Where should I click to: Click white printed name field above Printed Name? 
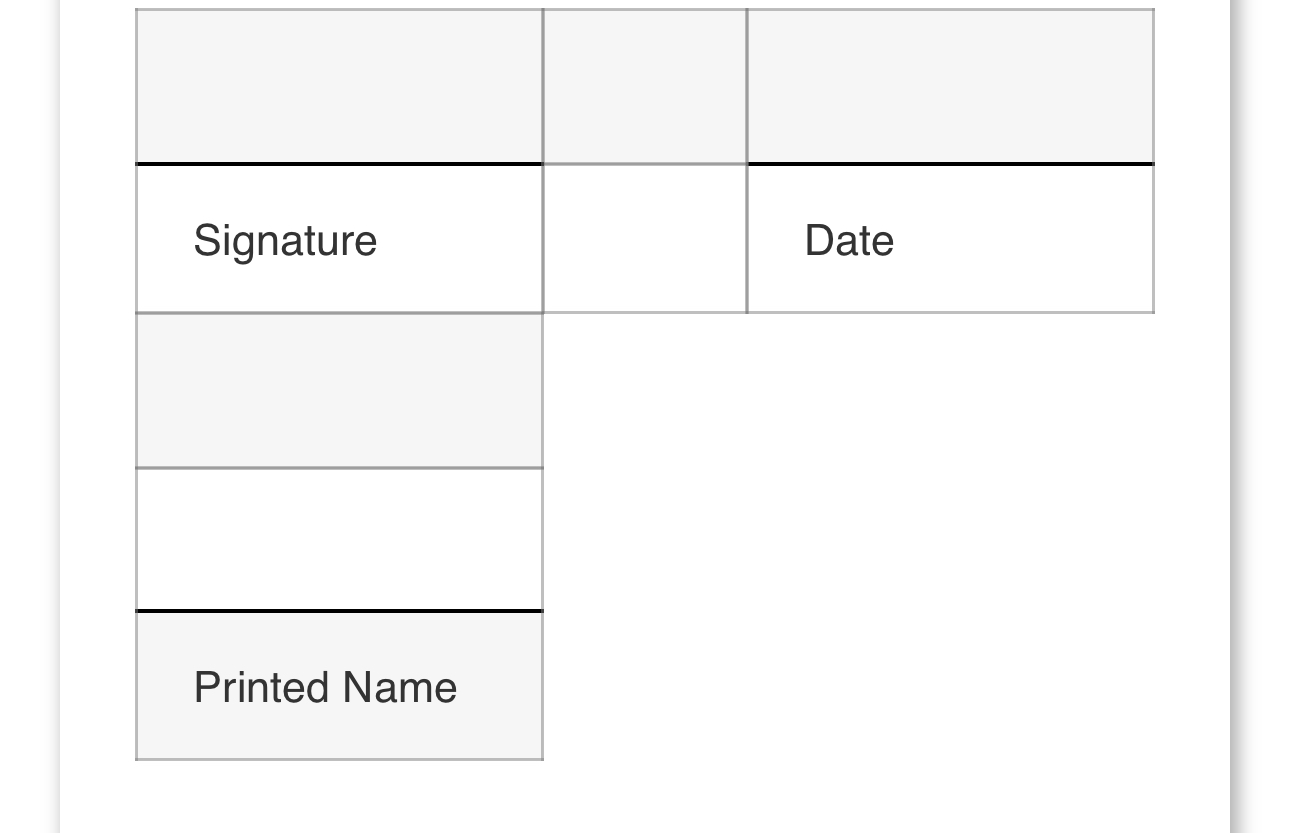[339, 539]
